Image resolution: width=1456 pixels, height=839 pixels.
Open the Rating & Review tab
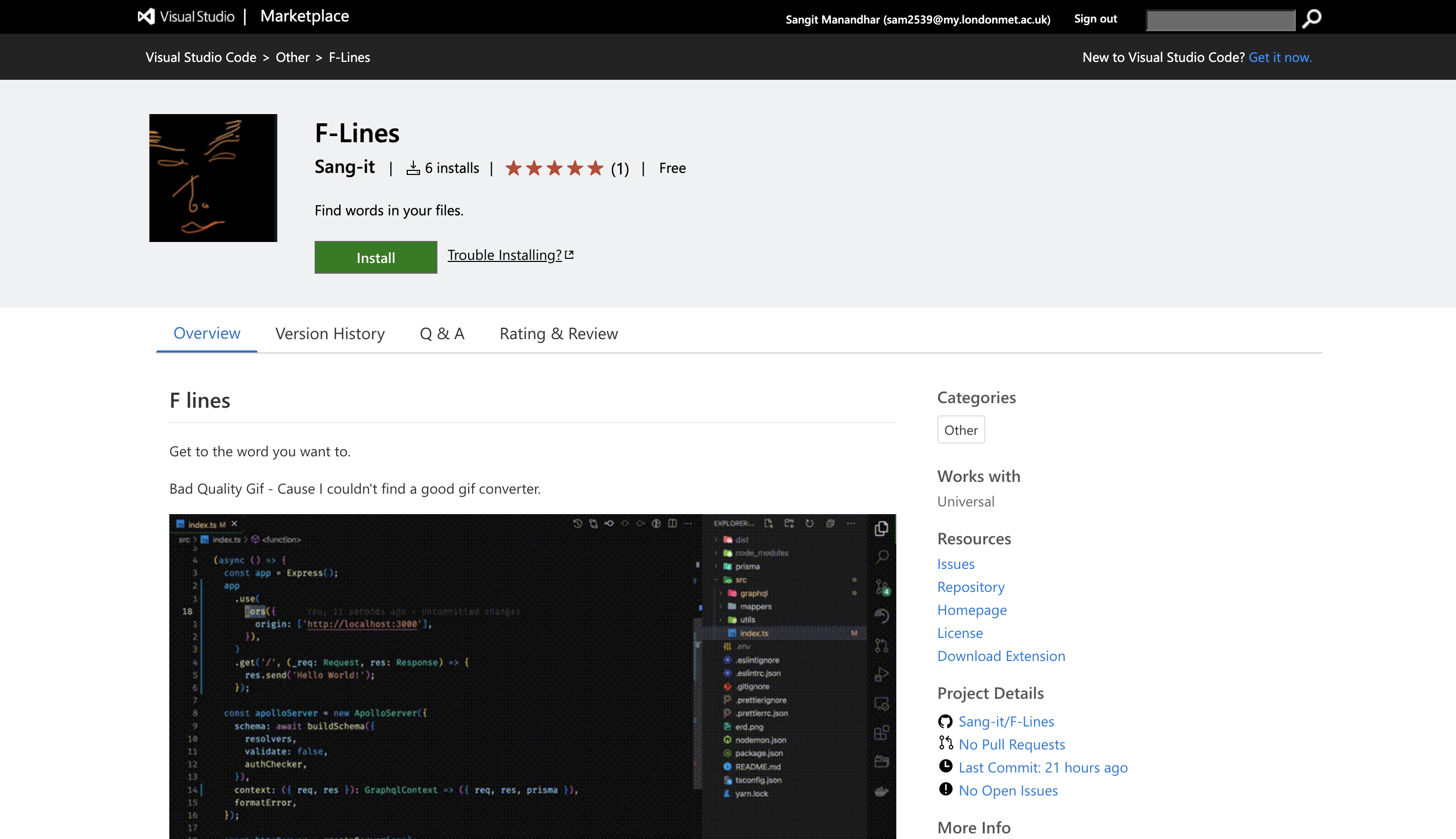click(x=558, y=334)
